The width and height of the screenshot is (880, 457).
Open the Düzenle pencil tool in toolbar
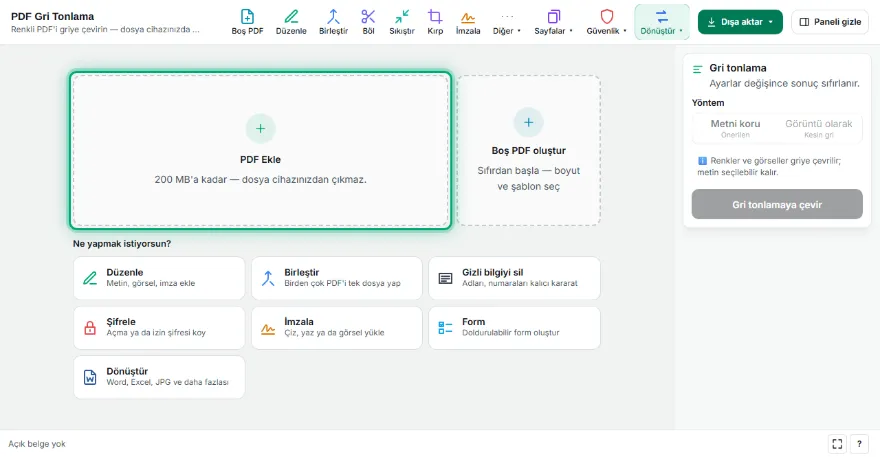pos(291,22)
